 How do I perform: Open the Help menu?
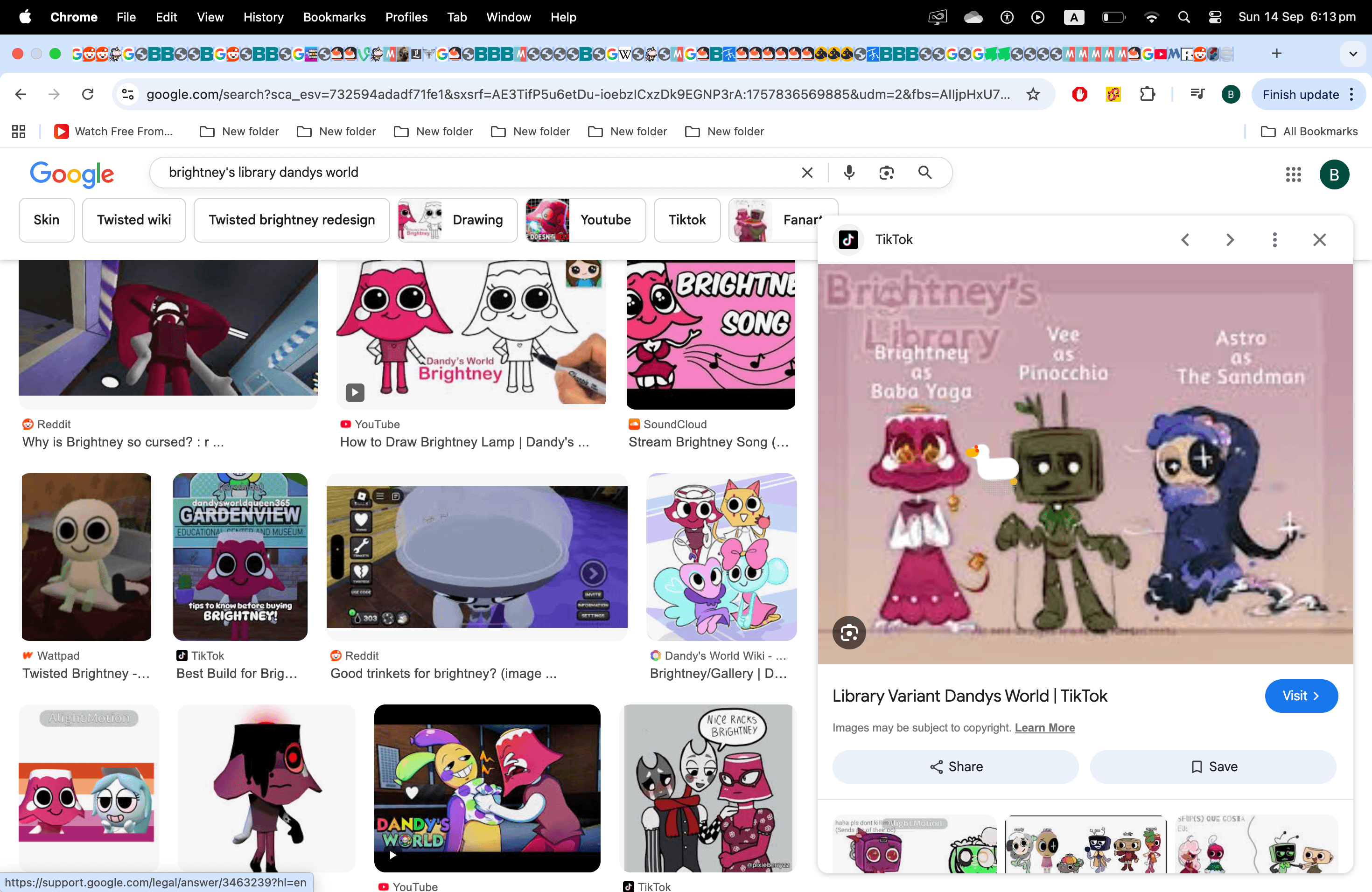[x=563, y=17]
